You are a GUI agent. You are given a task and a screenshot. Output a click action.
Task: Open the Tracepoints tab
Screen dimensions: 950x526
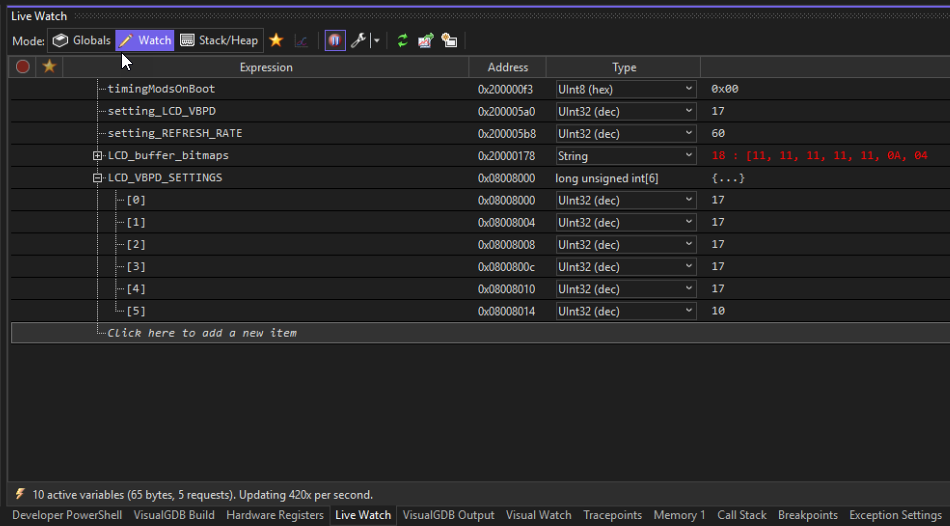click(x=612, y=515)
